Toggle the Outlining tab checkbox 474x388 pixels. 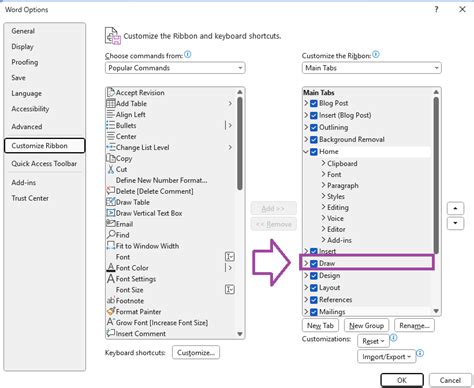(x=314, y=127)
